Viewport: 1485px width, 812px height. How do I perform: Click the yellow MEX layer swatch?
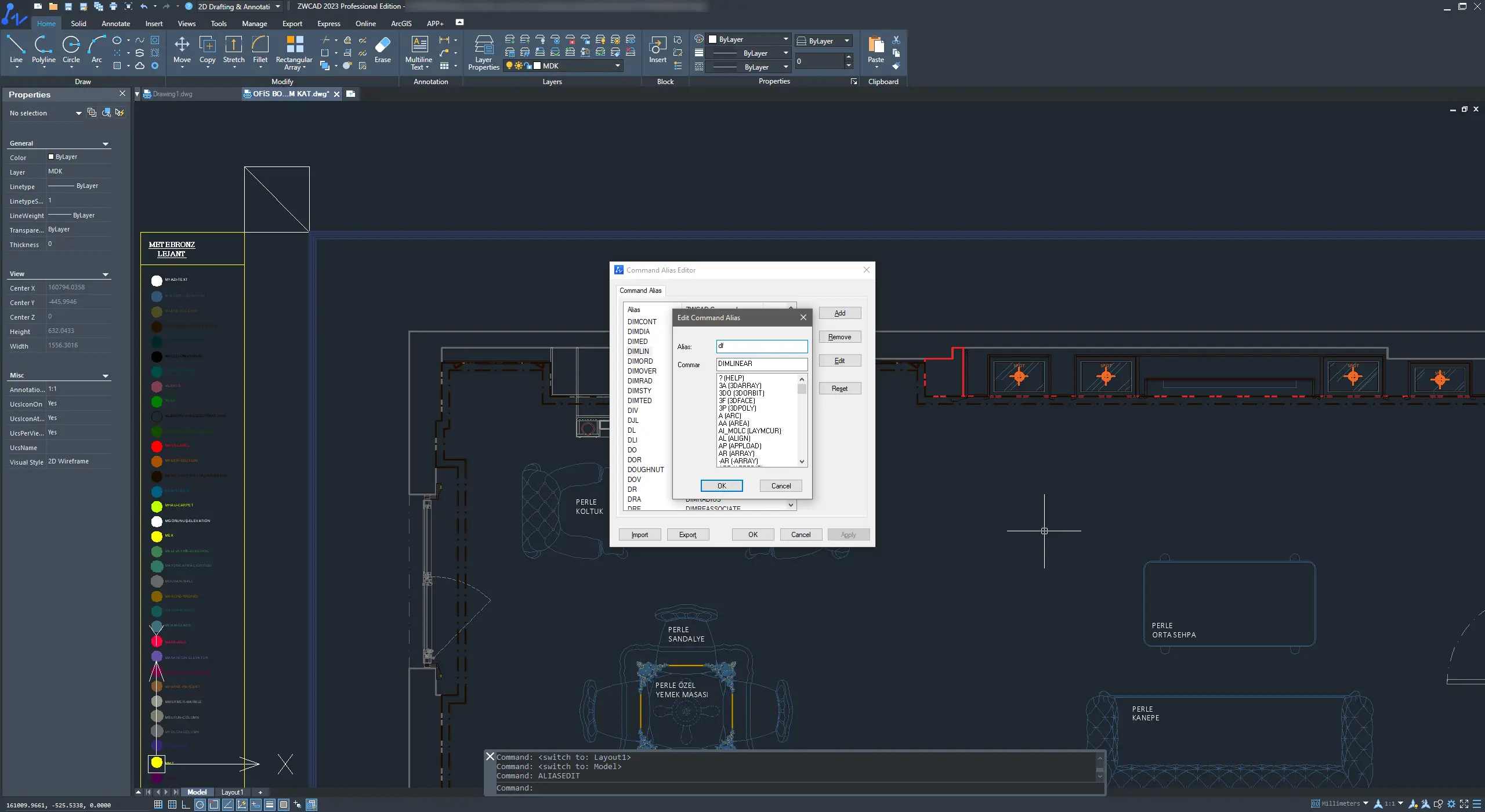tap(157, 536)
